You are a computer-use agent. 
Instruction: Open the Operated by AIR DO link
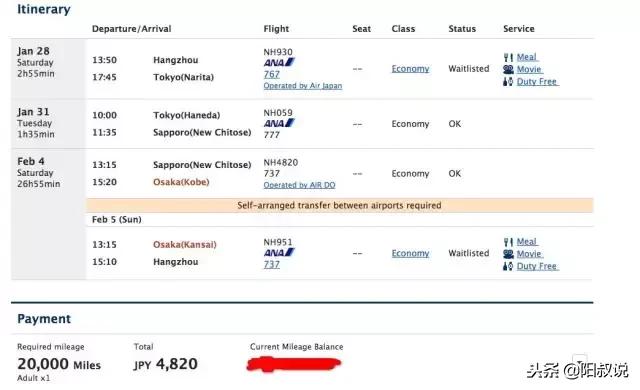pyautogui.click(x=300, y=185)
